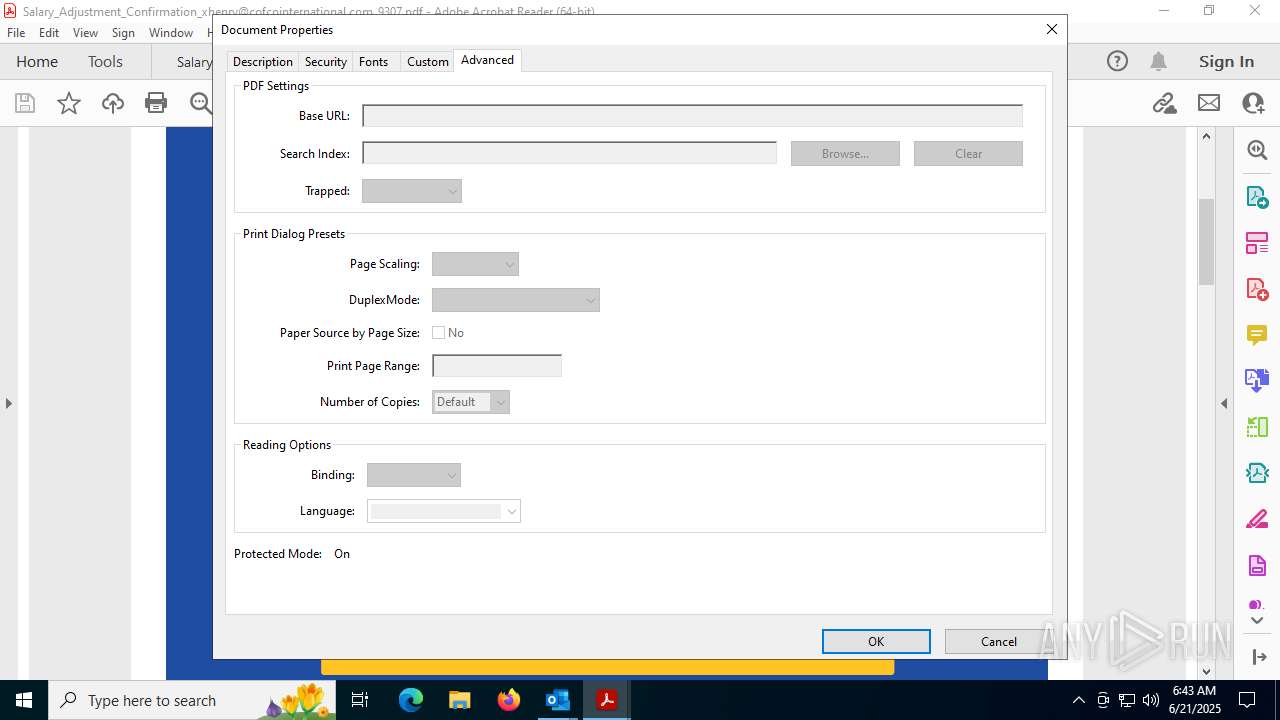This screenshot has height=720, width=1280.
Task: Open the Page Scaling dropdown
Action: (475, 264)
